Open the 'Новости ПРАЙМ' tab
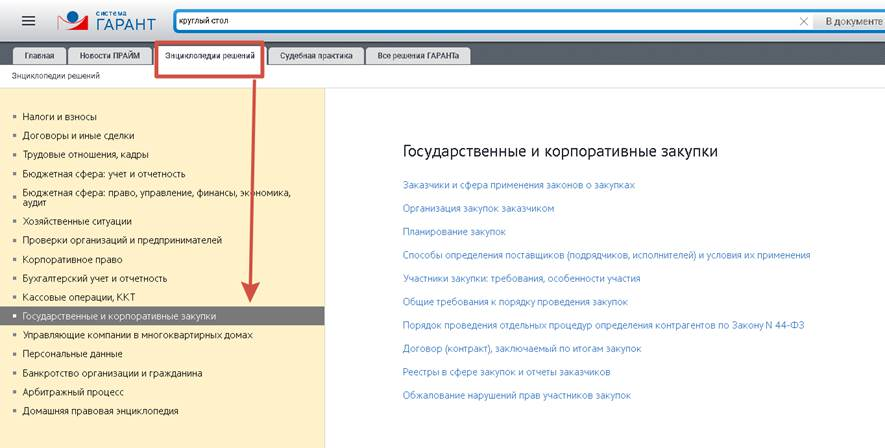 coord(111,56)
